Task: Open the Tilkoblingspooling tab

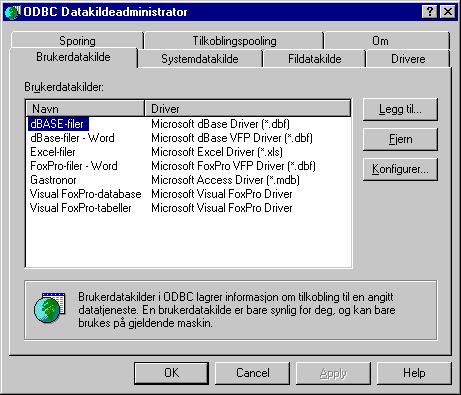Action: pos(234,41)
